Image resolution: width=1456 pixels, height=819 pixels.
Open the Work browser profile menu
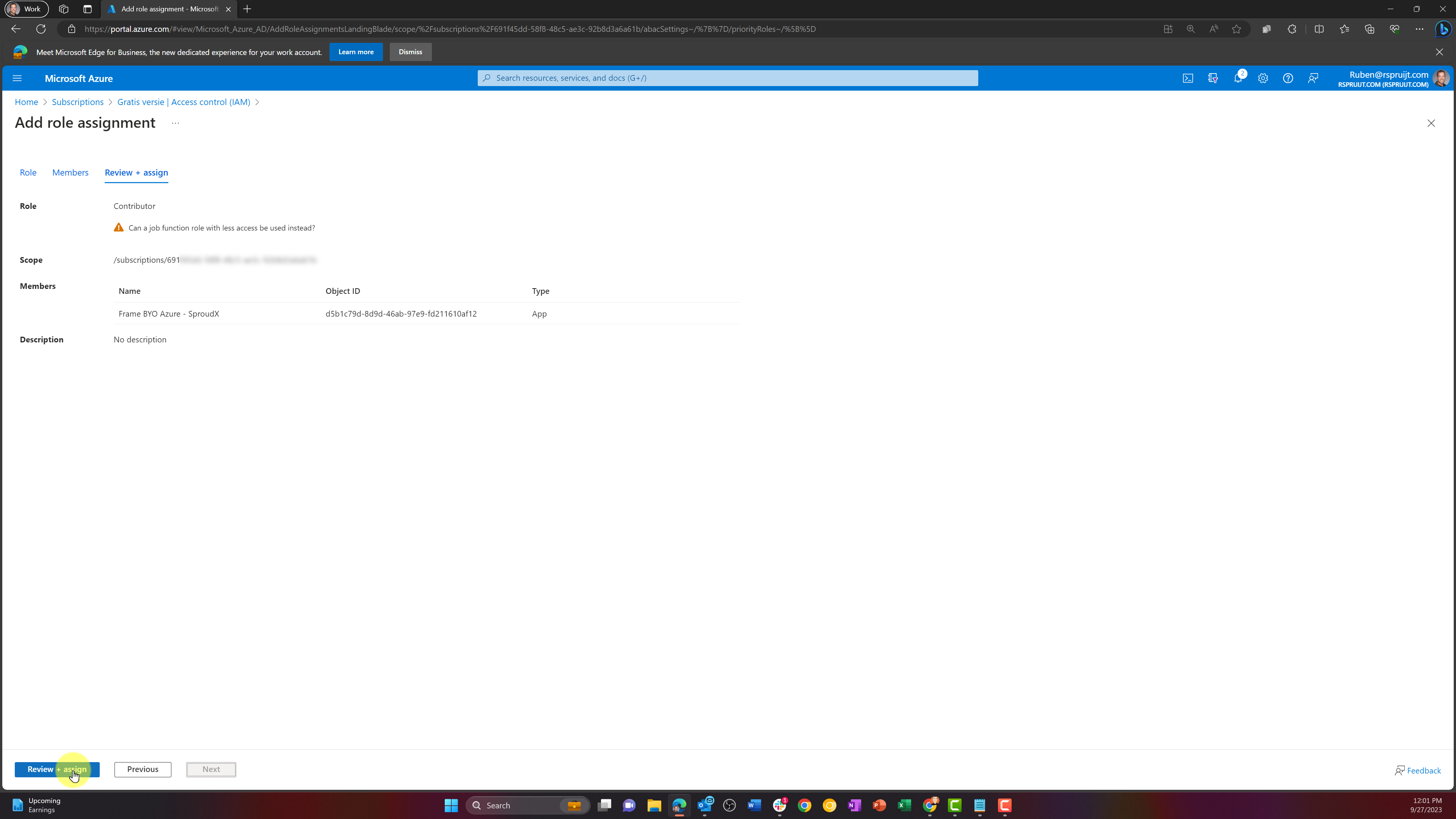[x=26, y=9]
